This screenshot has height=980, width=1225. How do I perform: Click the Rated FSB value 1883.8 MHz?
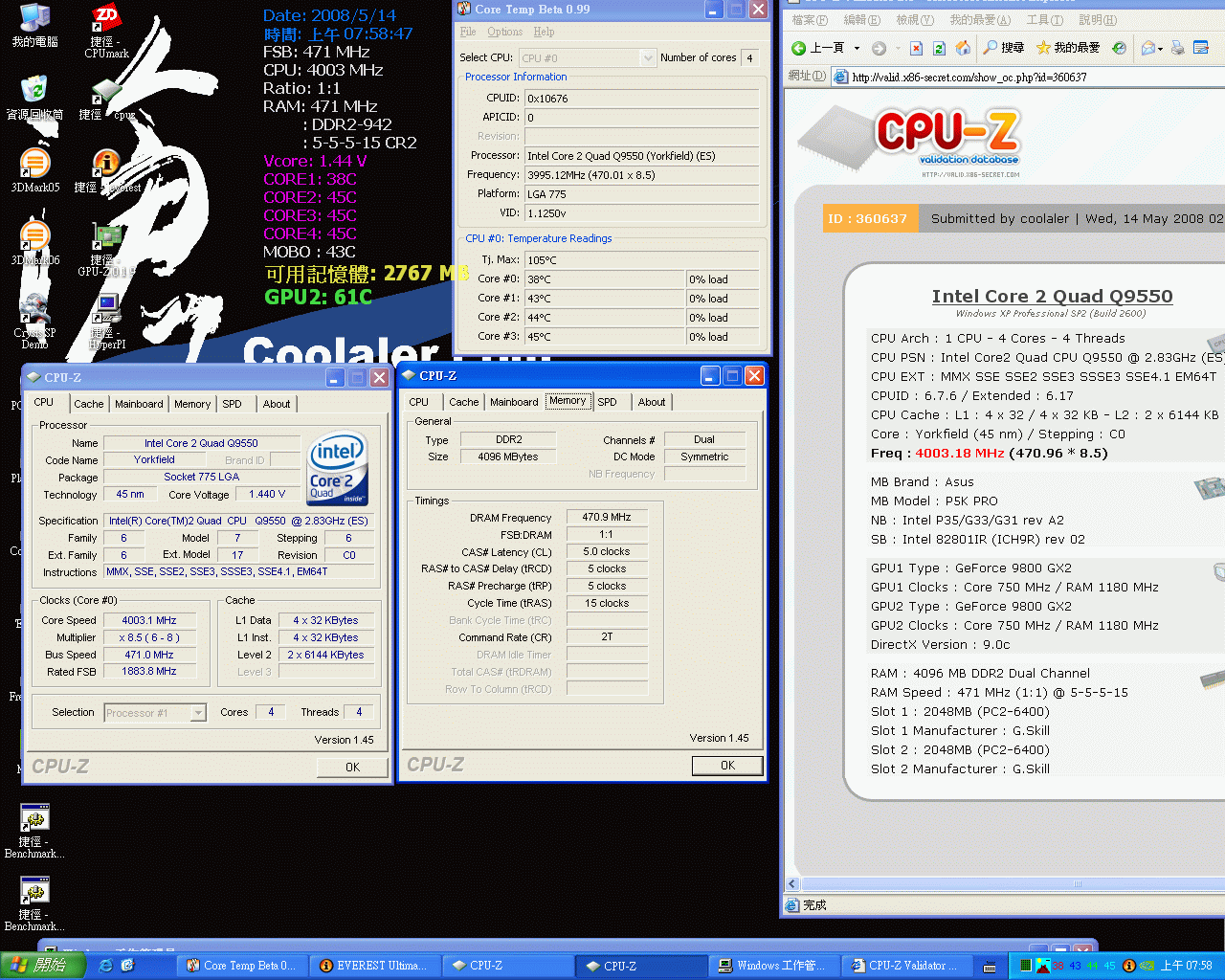click(x=149, y=672)
